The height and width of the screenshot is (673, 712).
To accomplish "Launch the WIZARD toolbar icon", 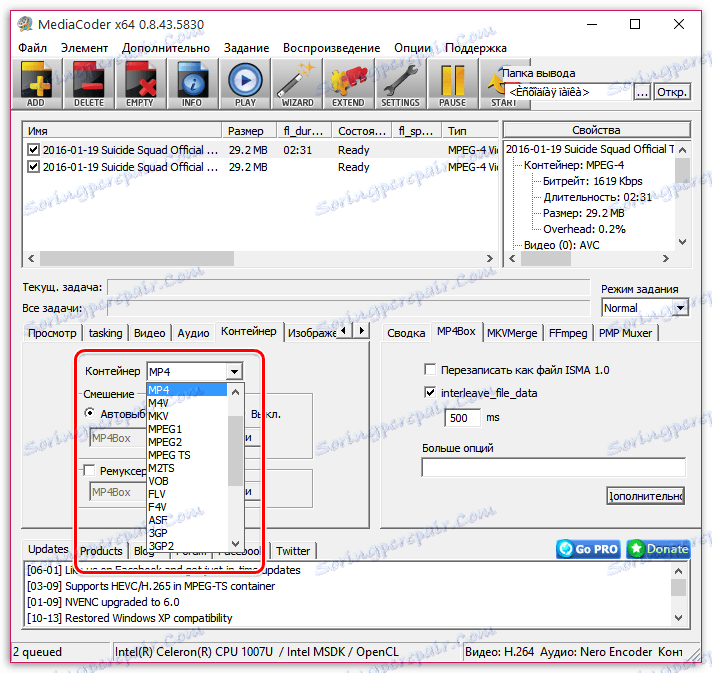I will [297, 84].
